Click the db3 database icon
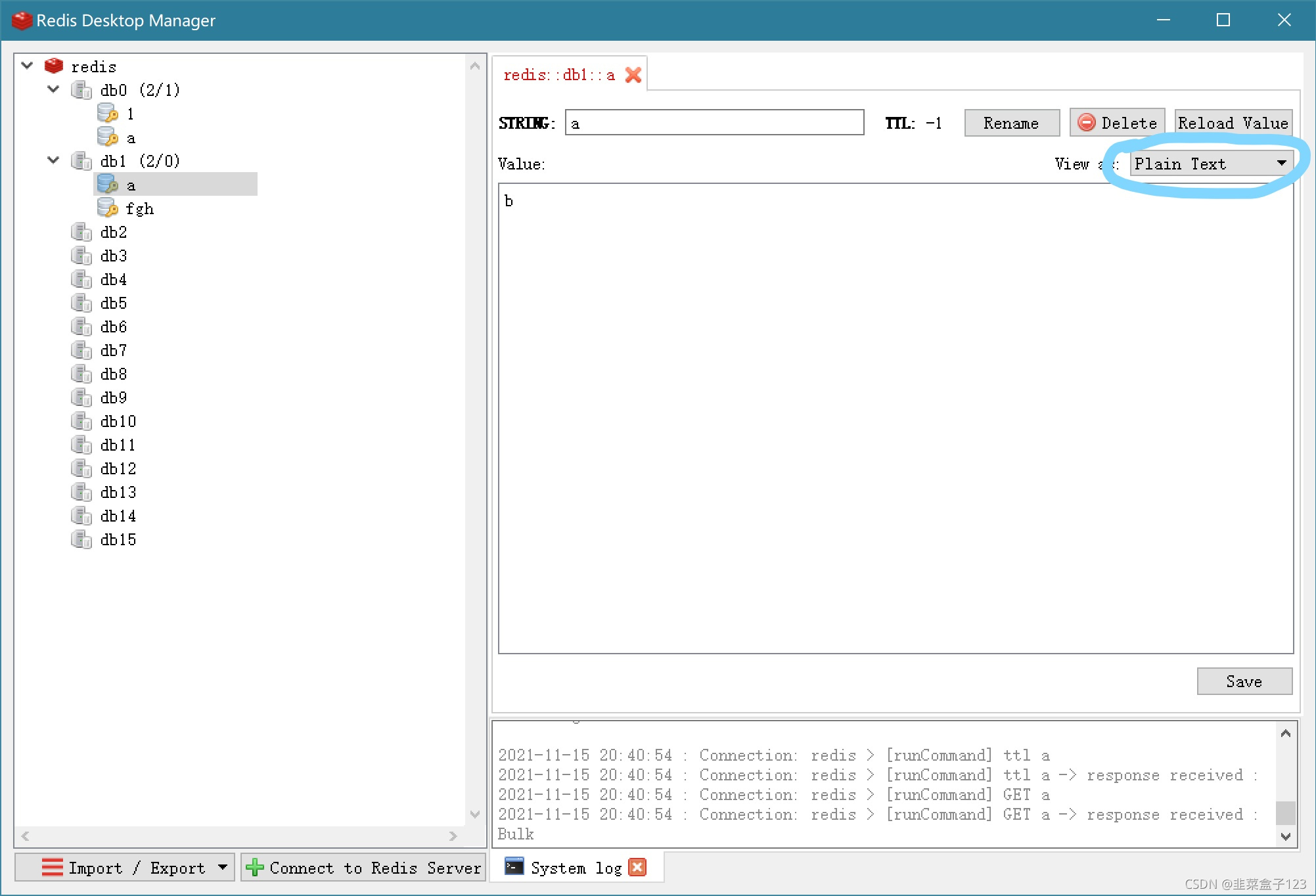 [x=81, y=256]
